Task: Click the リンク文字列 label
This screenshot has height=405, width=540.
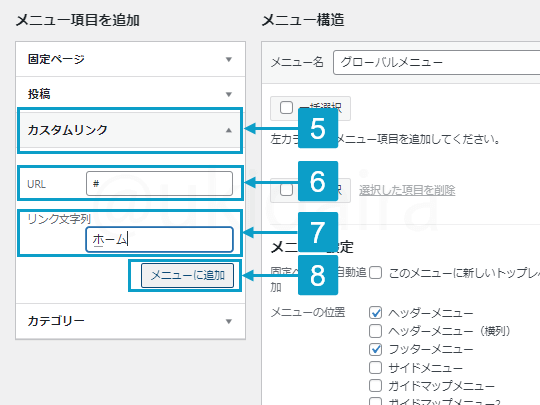Action: pyautogui.click(x=59, y=219)
